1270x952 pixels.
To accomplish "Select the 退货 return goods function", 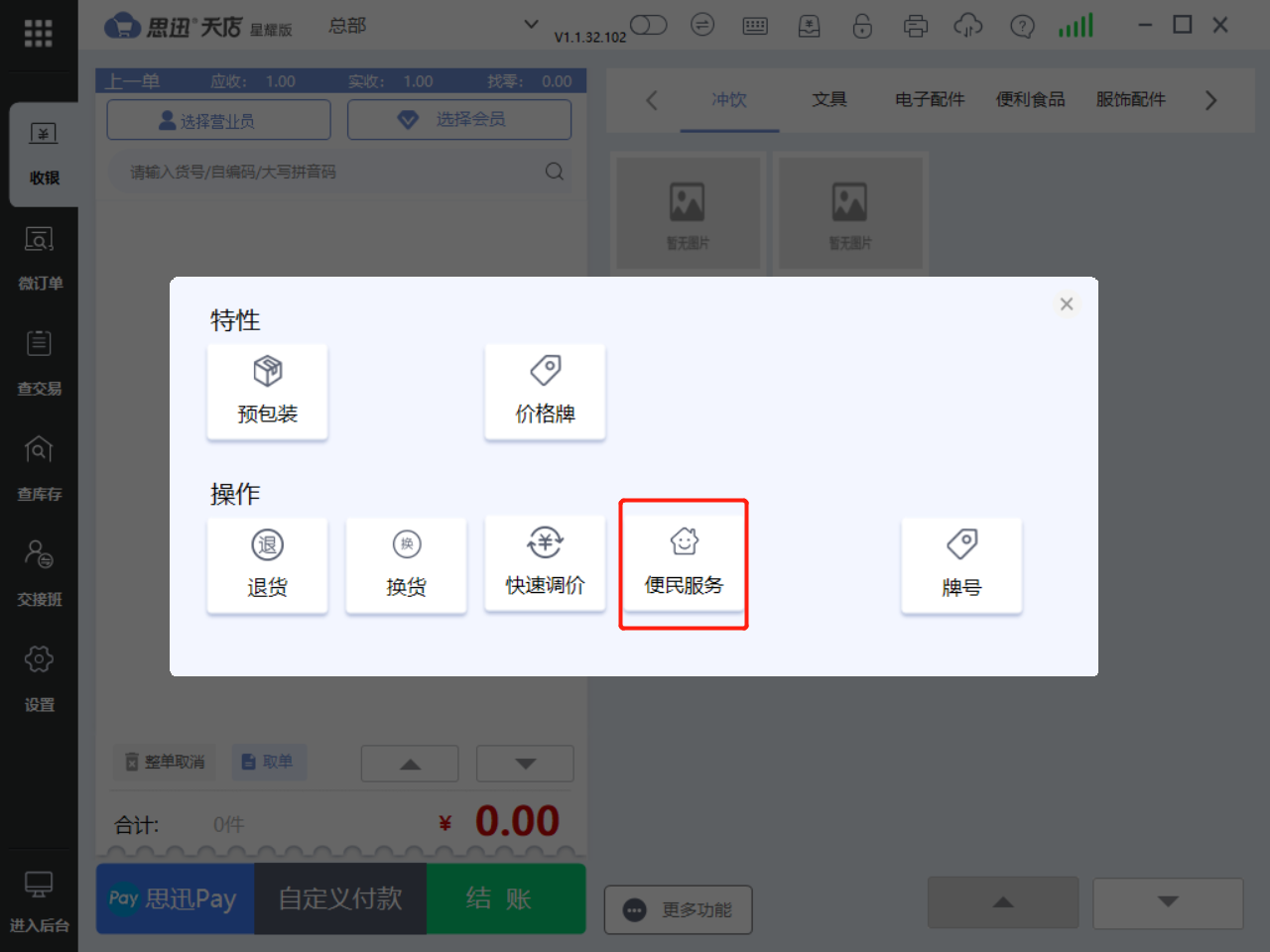I will 267,564.
